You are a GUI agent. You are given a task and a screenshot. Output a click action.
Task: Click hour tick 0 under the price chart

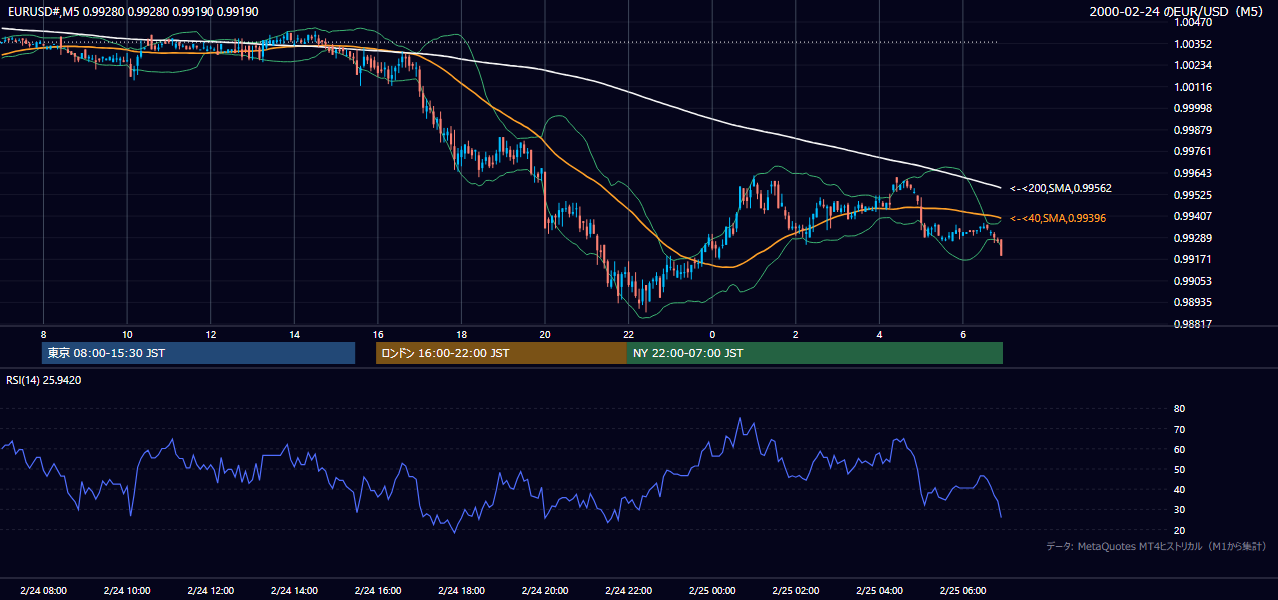tap(712, 334)
